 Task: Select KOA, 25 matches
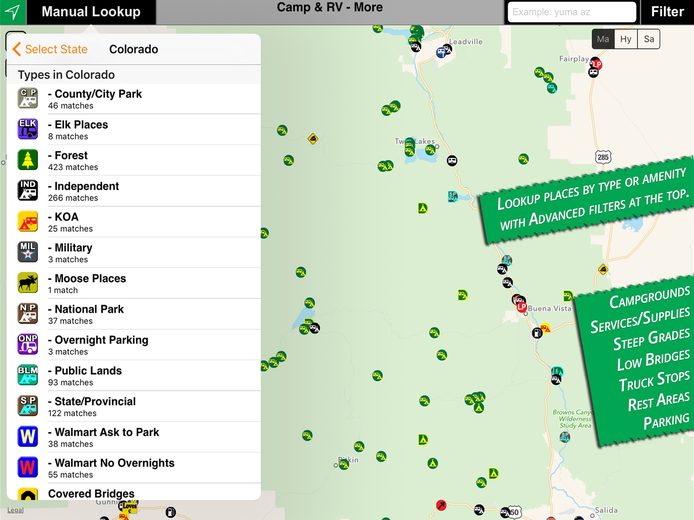134,222
